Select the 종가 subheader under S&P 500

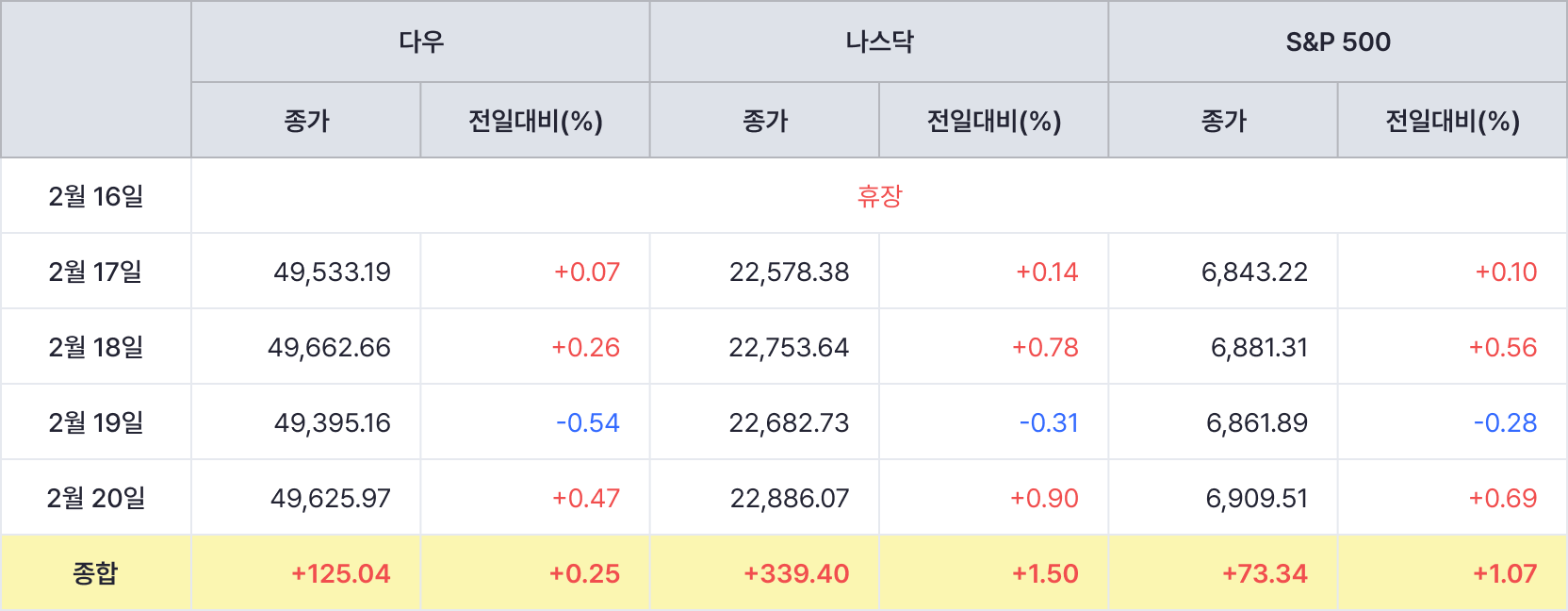1223,121
